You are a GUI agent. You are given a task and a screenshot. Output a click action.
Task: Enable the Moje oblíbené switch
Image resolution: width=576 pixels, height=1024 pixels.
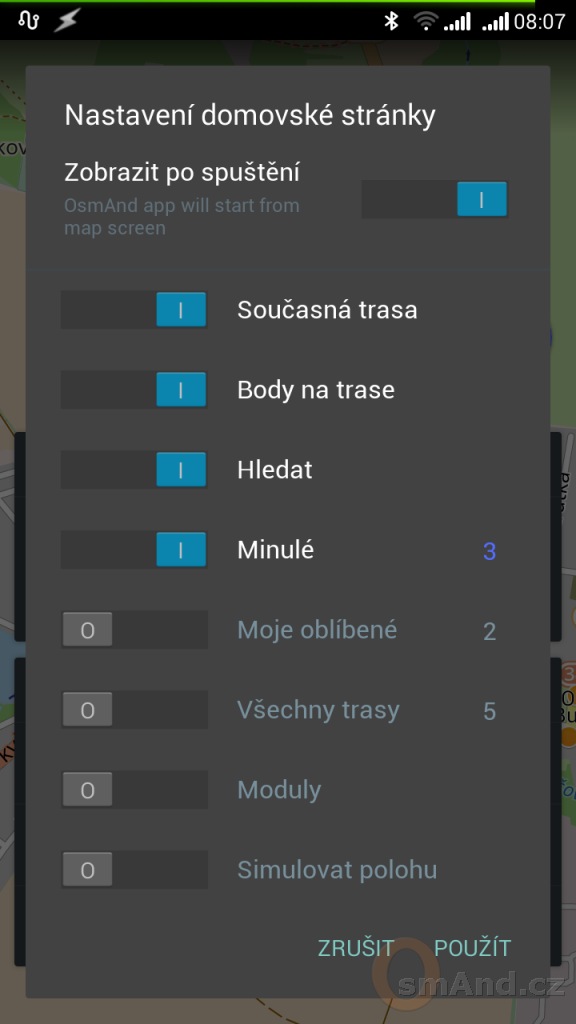[x=134, y=630]
